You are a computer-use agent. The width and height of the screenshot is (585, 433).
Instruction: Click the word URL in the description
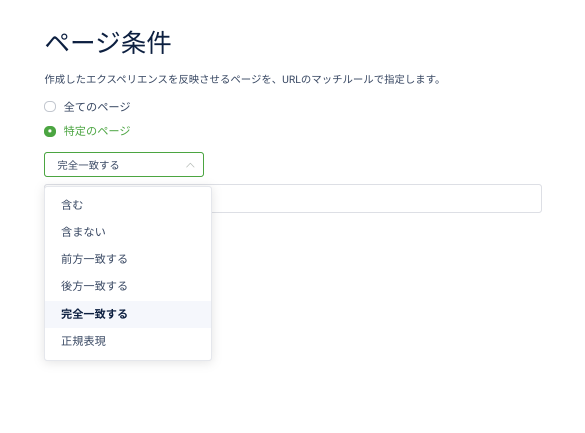point(291,79)
